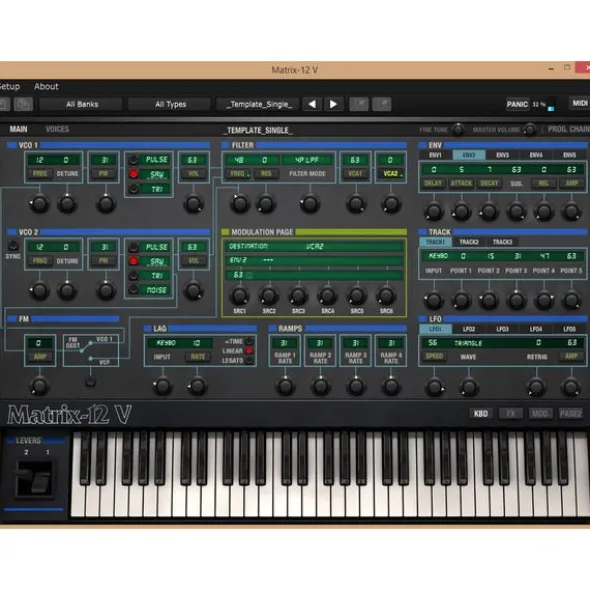Click the VCO 1 FREQ knob

(x=40, y=204)
